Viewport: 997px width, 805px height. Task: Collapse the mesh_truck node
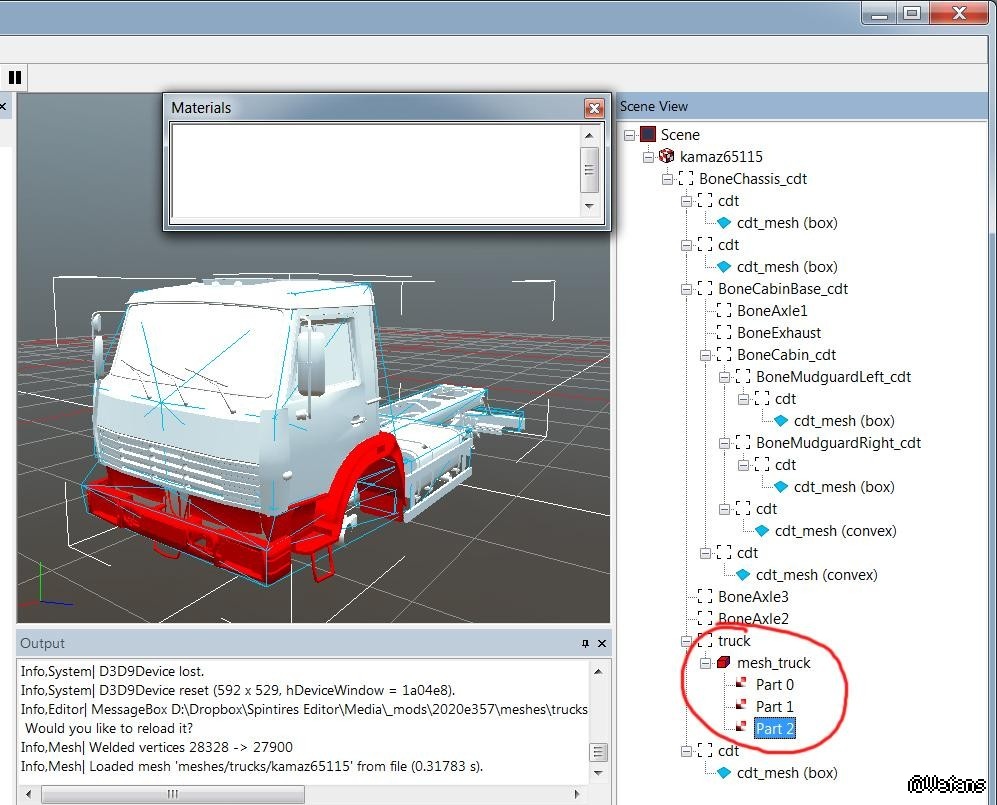pos(705,663)
